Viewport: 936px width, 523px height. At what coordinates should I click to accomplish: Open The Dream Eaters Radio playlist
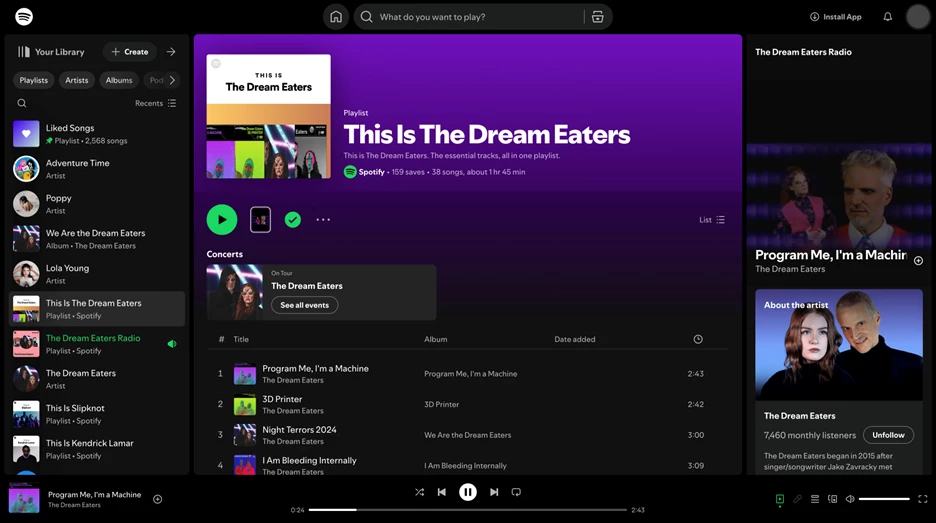click(97, 344)
